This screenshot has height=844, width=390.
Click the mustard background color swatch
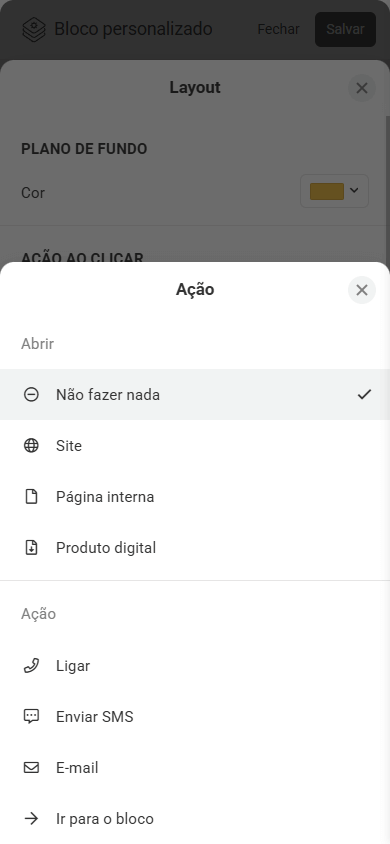pos(327,192)
